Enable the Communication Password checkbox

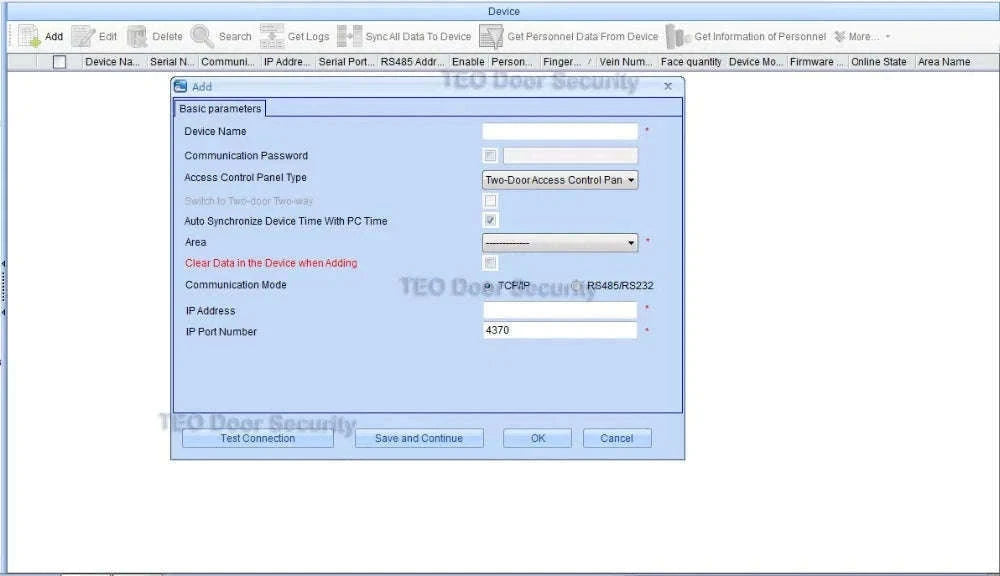pos(490,156)
